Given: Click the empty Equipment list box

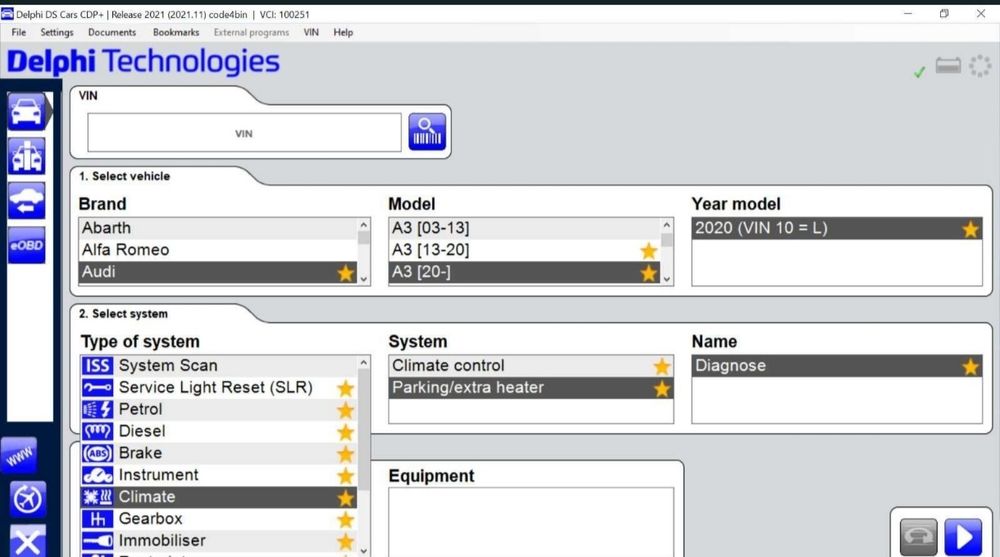Looking at the screenshot, I should pos(531,522).
